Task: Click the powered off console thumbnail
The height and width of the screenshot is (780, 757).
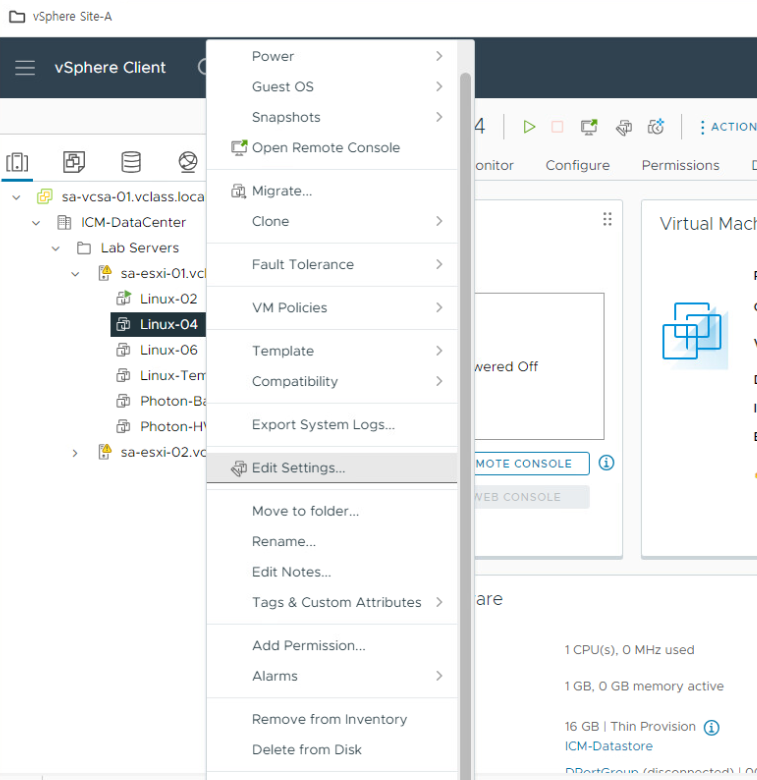Action: click(x=539, y=366)
